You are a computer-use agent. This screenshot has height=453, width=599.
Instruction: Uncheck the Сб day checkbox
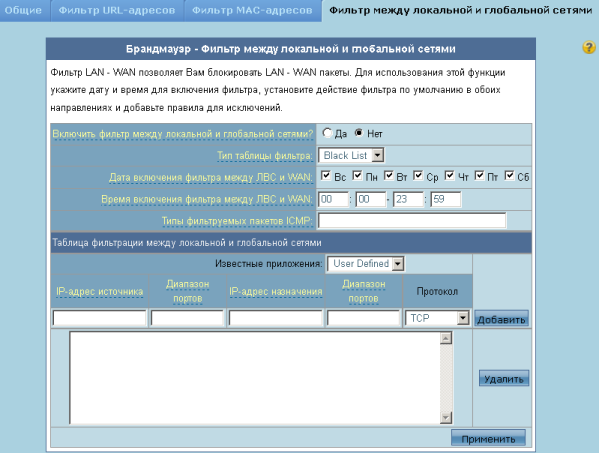point(509,175)
